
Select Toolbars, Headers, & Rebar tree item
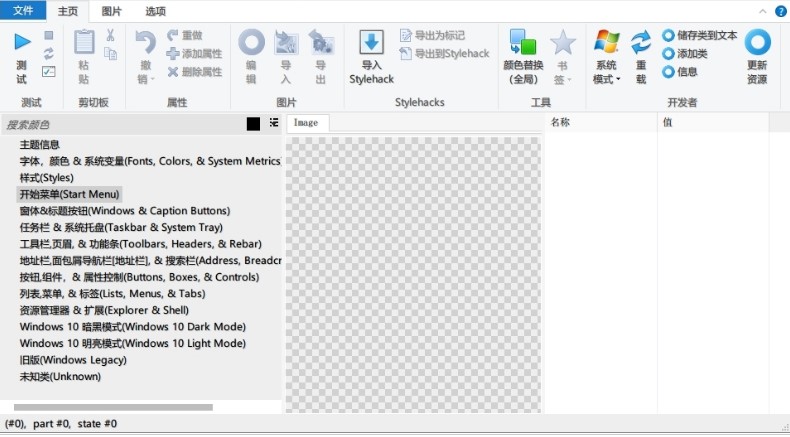[141, 244]
